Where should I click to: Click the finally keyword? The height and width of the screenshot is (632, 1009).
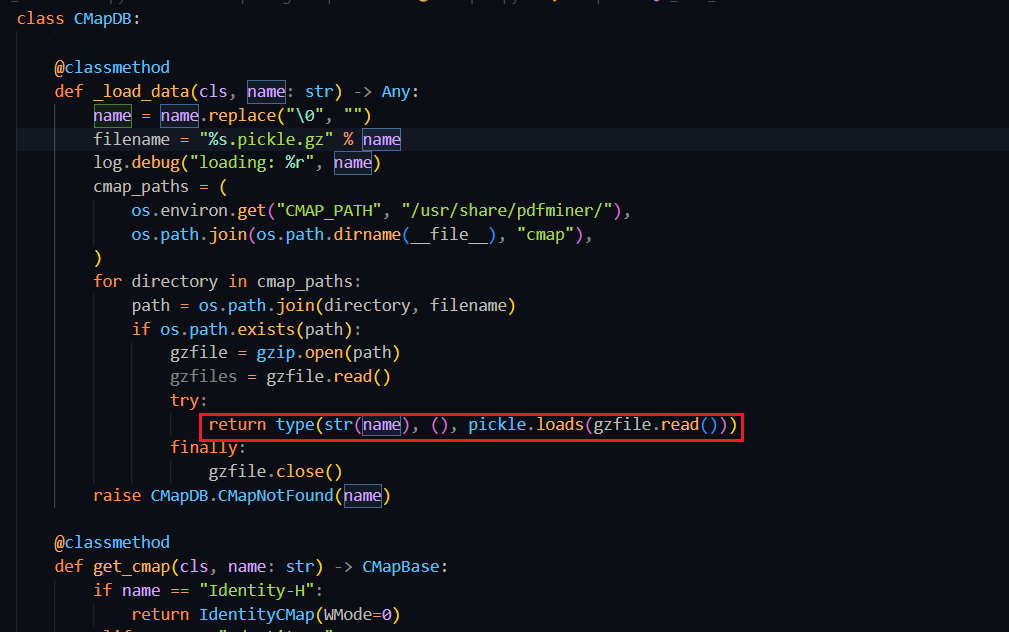207,448
